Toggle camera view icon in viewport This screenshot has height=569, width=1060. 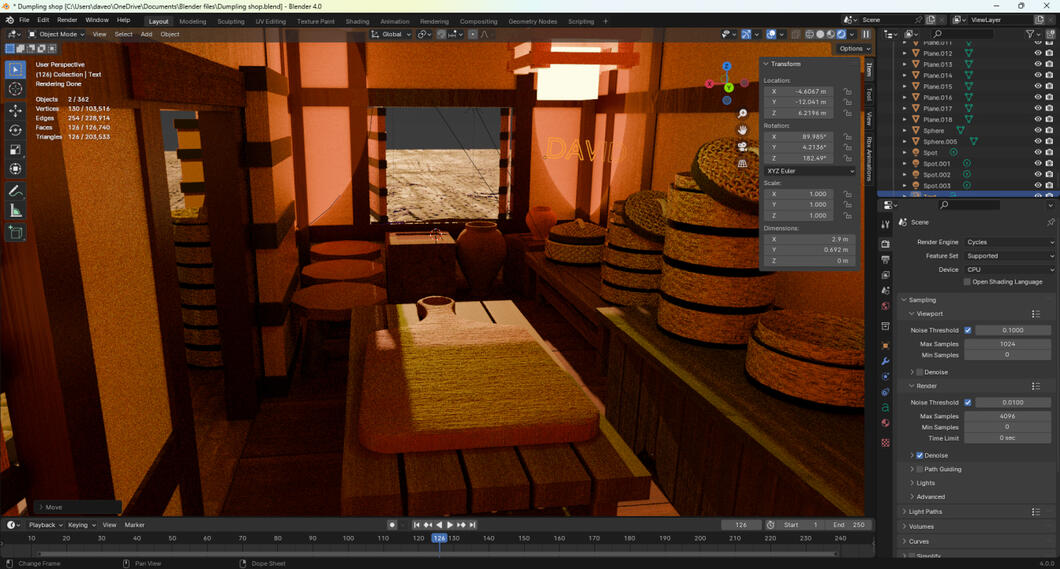tap(742, 147)
